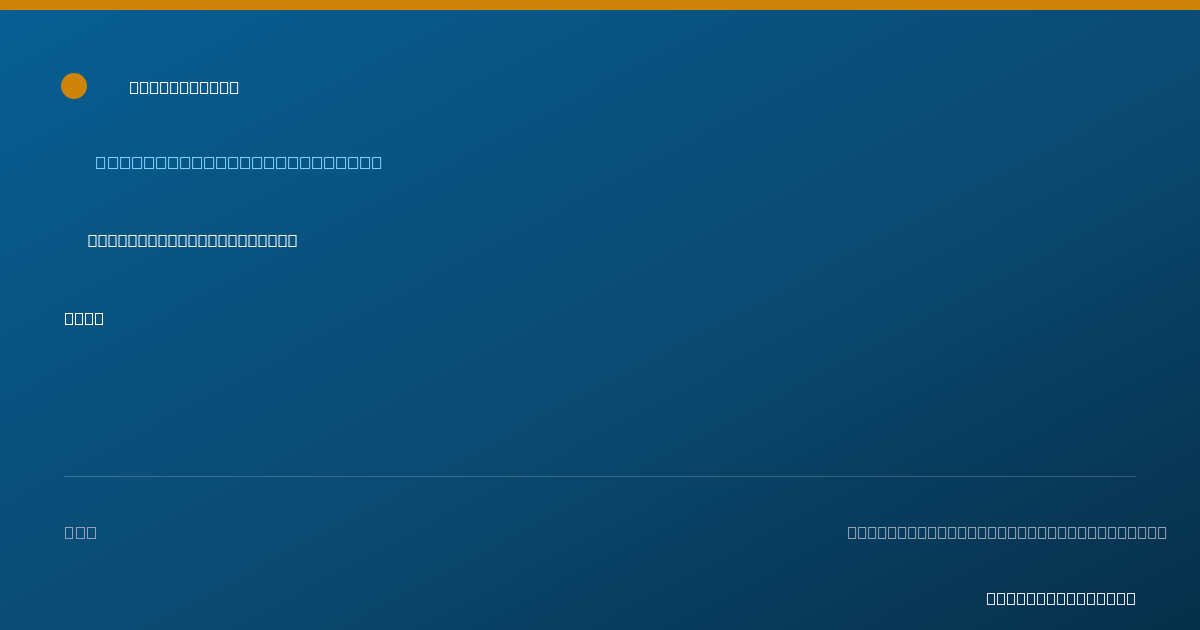The image size is (1200, 630).
Task: Click the brightest white footer caption
Action: 1061,598
